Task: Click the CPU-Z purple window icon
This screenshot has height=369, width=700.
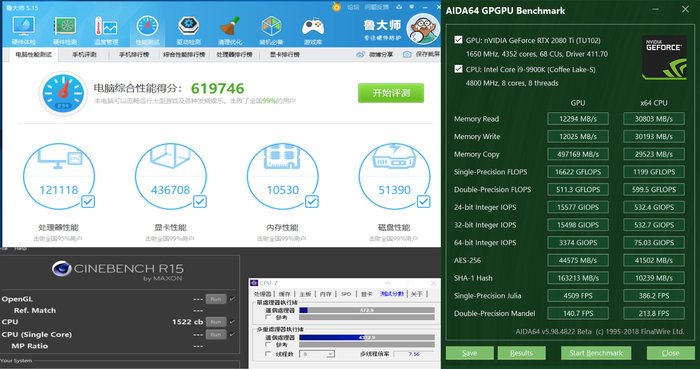Action: pos(254,283)
